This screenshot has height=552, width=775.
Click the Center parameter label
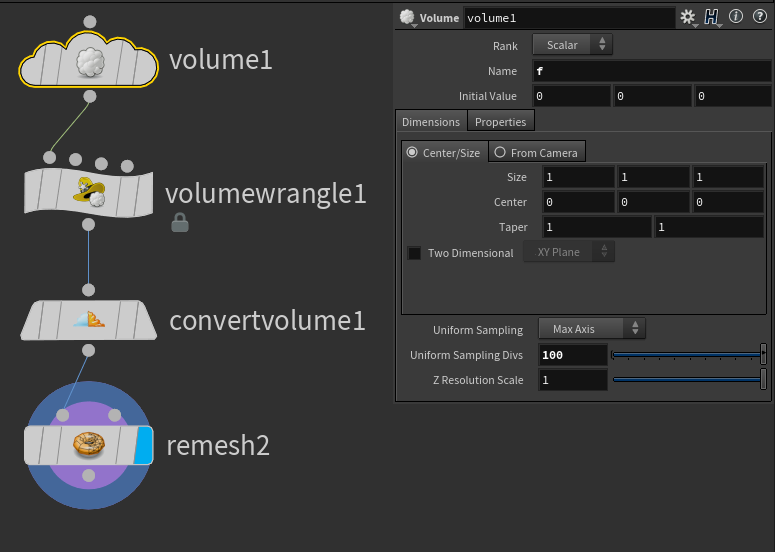510,202
